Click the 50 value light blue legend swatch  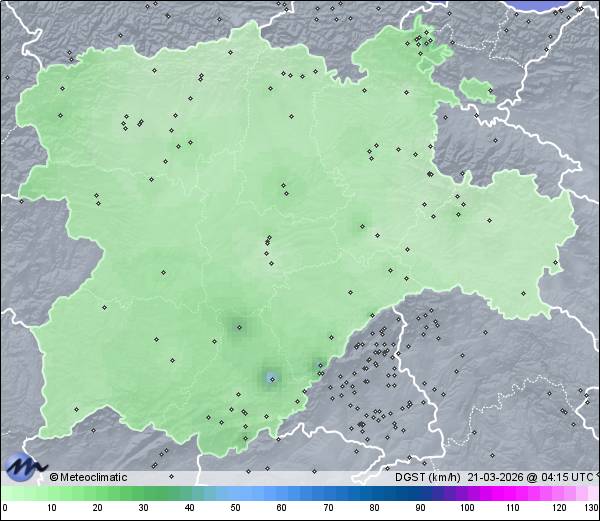coord(236,494)
